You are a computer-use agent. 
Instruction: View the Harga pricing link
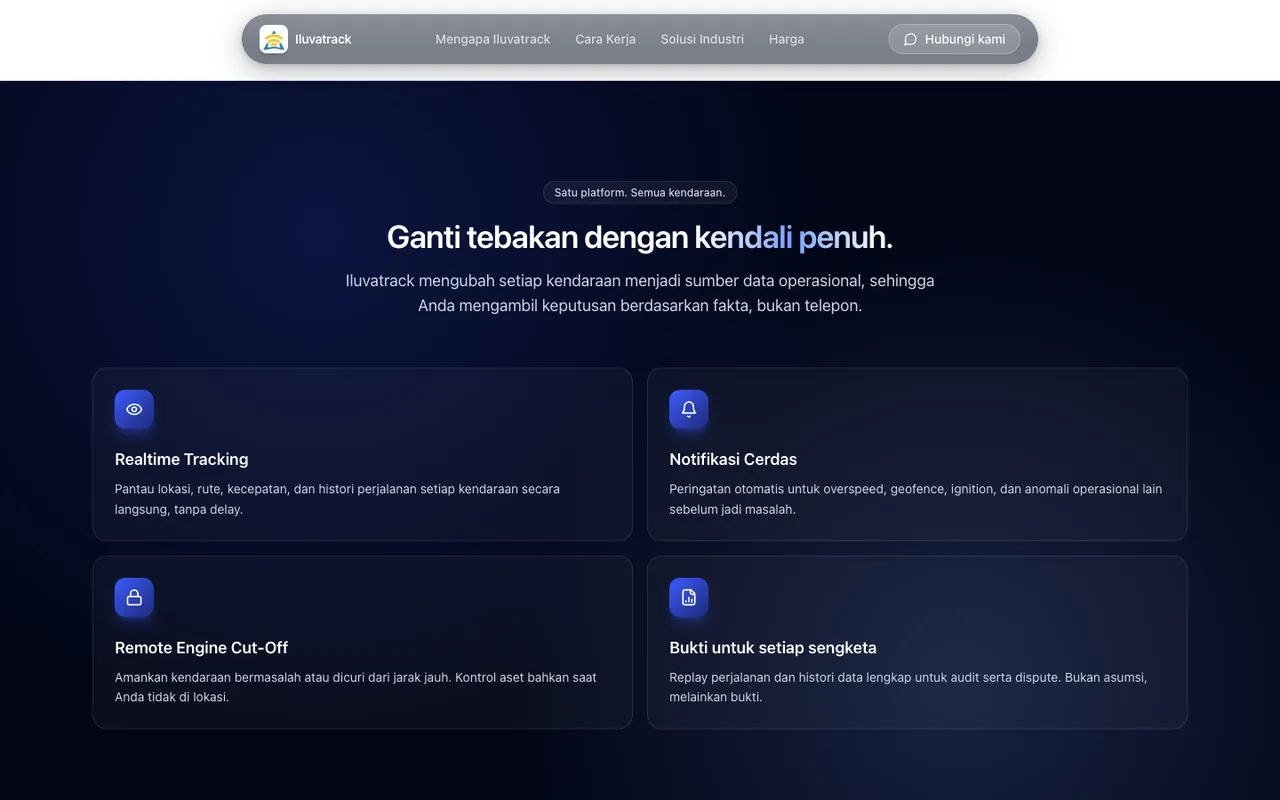tap(786, 39)
